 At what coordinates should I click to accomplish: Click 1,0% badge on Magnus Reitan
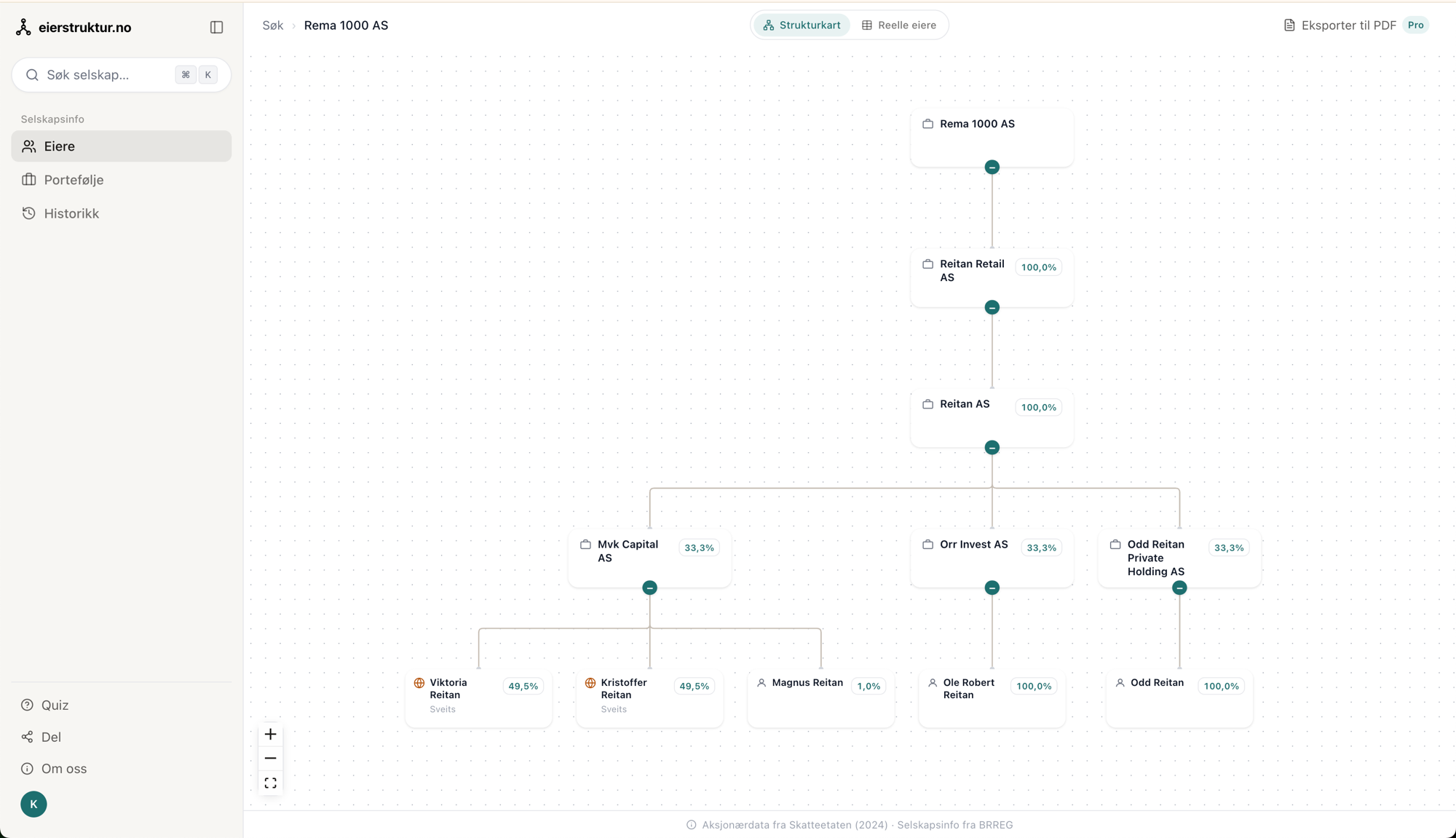pos(869,686)
